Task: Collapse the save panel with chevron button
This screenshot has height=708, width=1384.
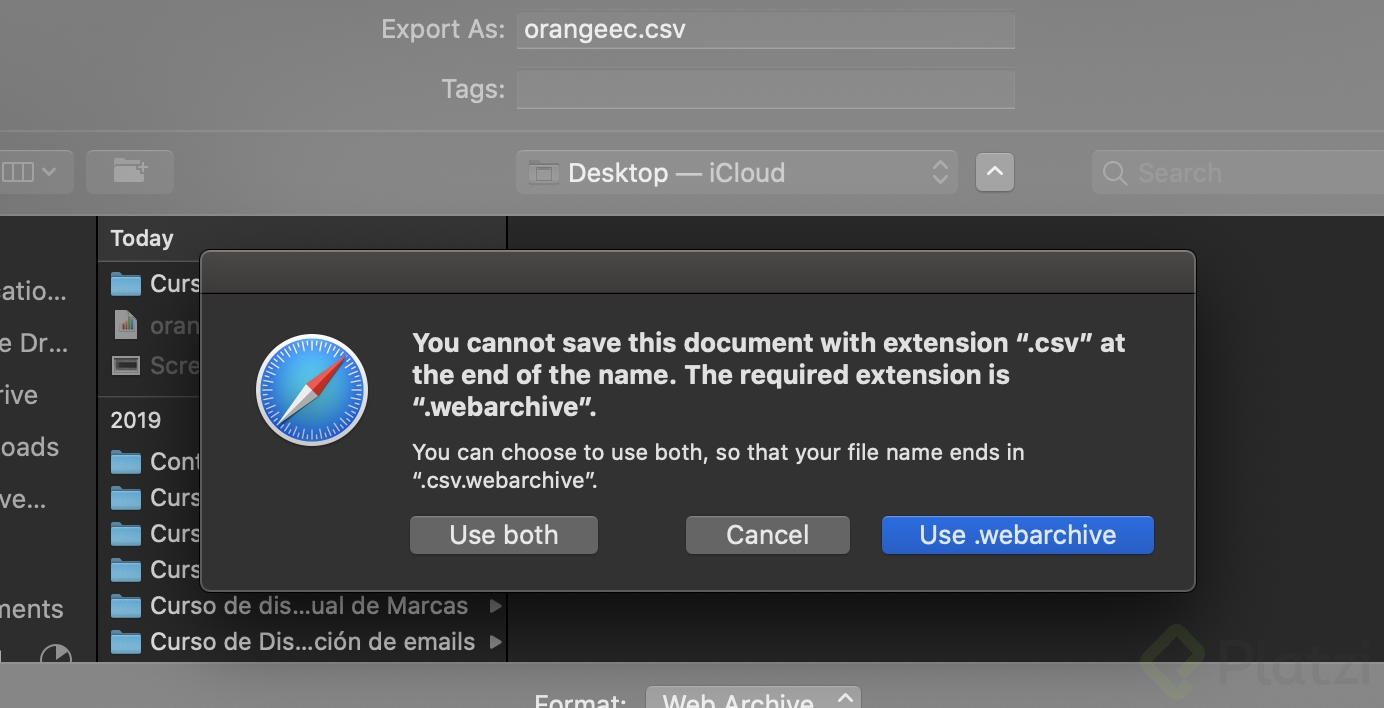Action: click(x=995, y=172)
